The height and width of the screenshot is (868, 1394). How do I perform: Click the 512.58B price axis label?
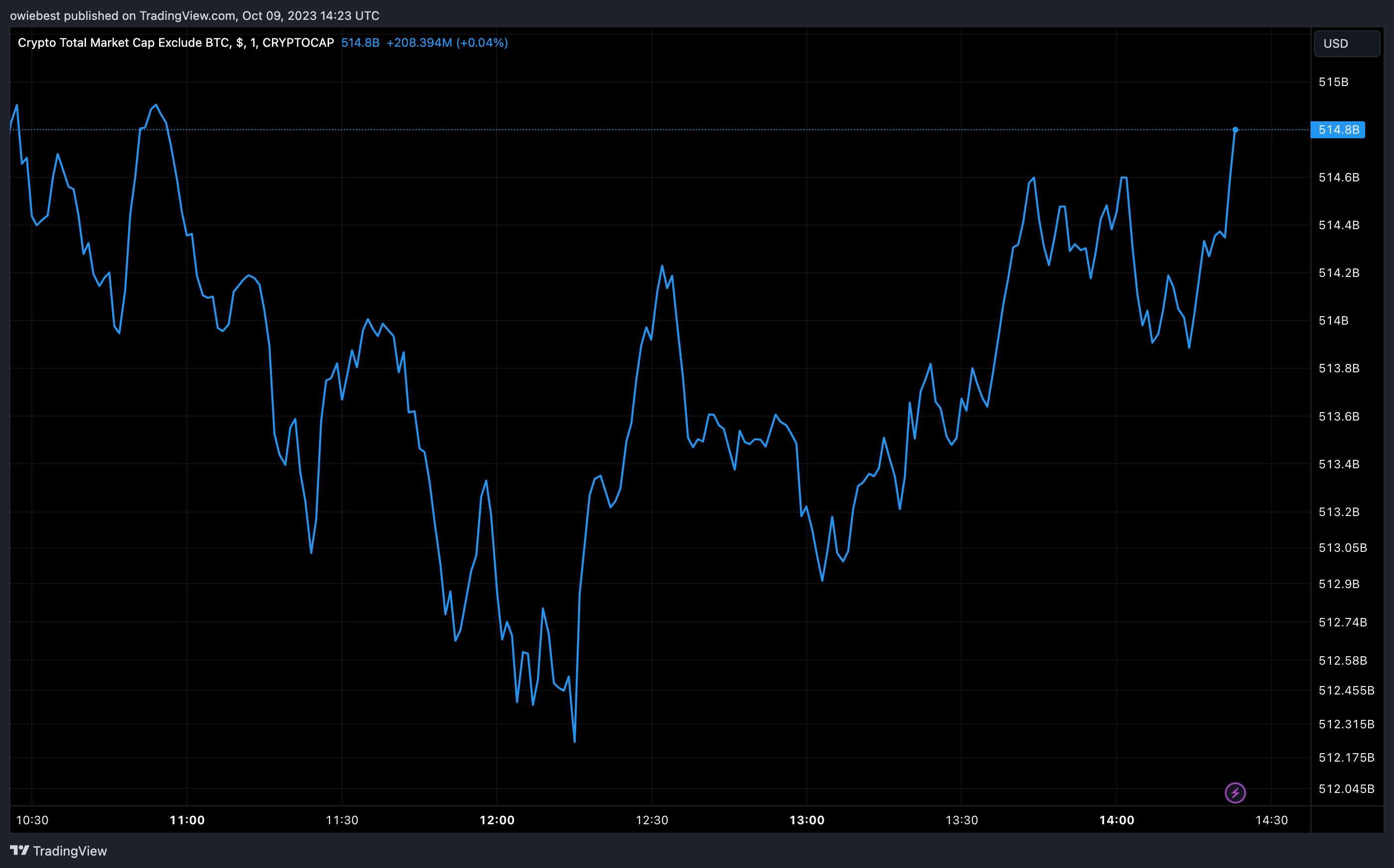[x=1342, y=661]
